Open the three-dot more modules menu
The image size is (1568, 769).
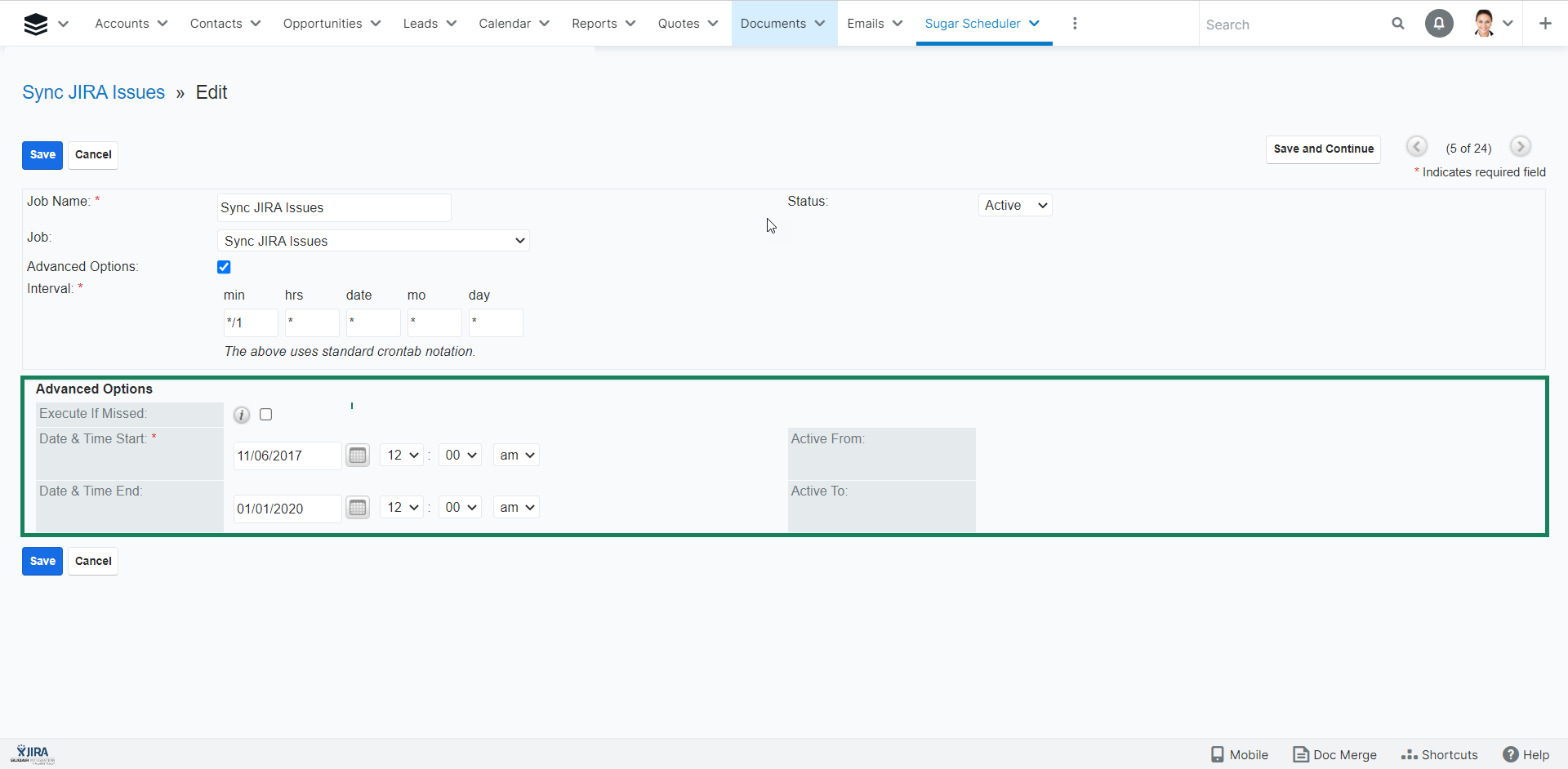(x=1075, y=24)
